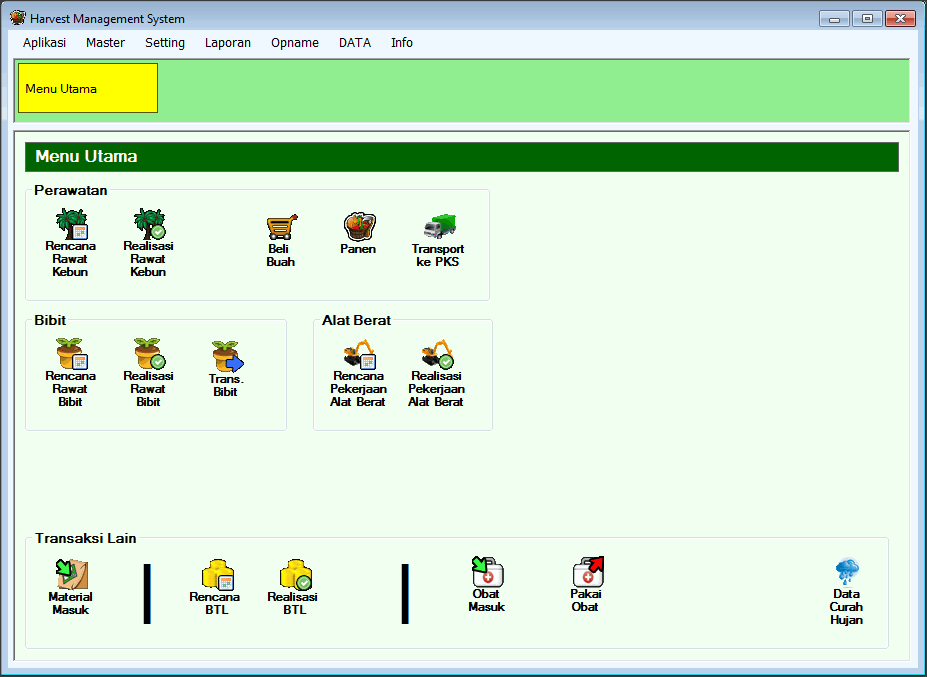Open Realisasi Rawat Bibit icon
Image resolution: width=927 pixels, height=677 pixels.
click(x=150, y=354)
